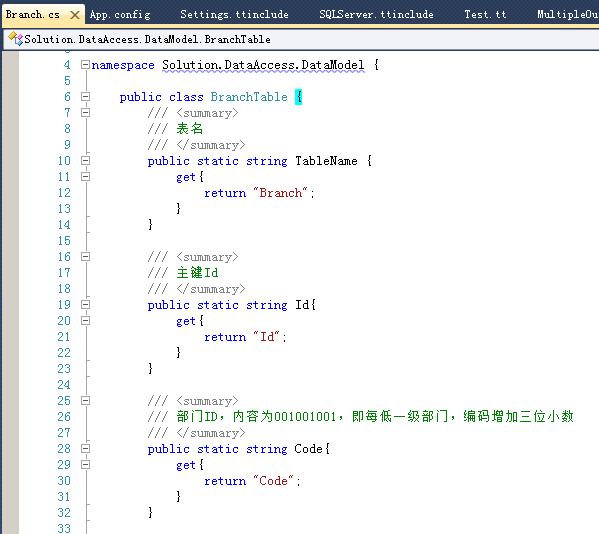Switch to the App.config tab

(120, 15)
